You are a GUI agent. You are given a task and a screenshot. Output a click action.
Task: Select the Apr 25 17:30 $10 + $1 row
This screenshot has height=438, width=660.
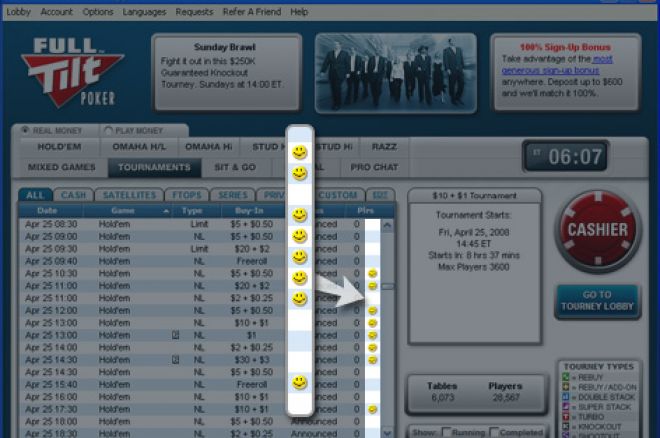(200, 409)
